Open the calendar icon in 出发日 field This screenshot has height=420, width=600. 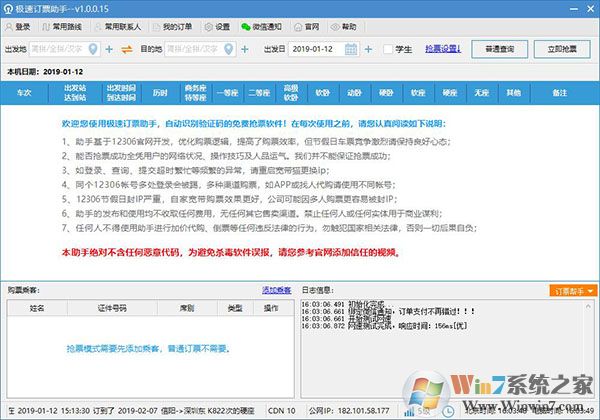tap(351, 49)
